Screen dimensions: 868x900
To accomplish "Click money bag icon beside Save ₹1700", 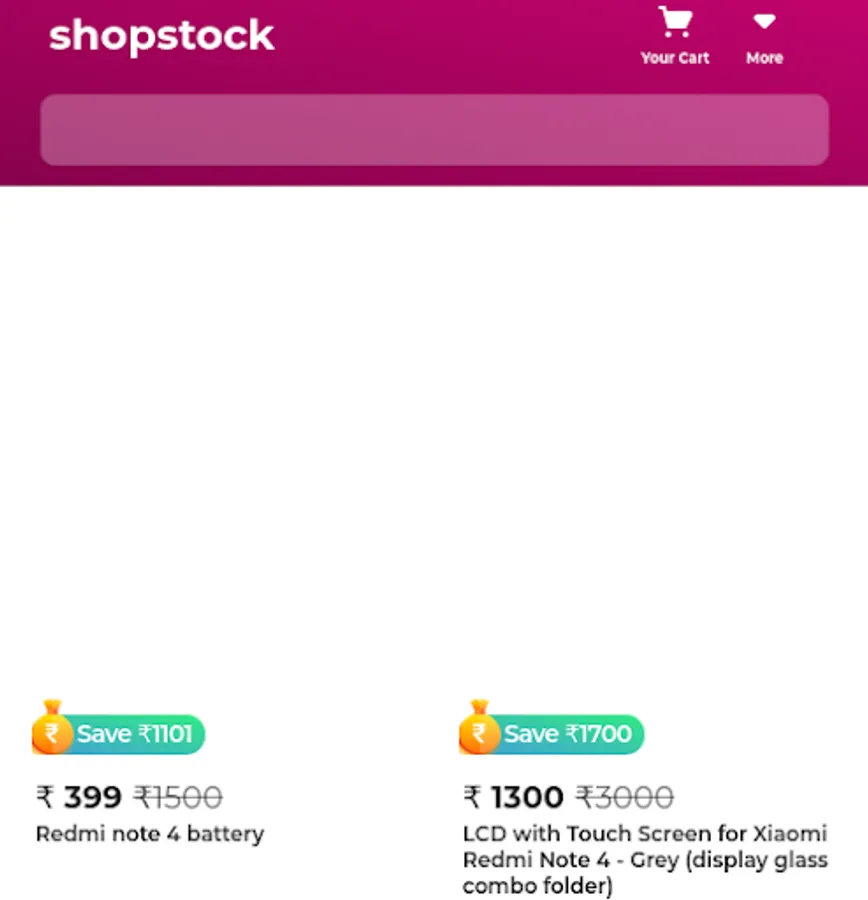I will point(479,729).
